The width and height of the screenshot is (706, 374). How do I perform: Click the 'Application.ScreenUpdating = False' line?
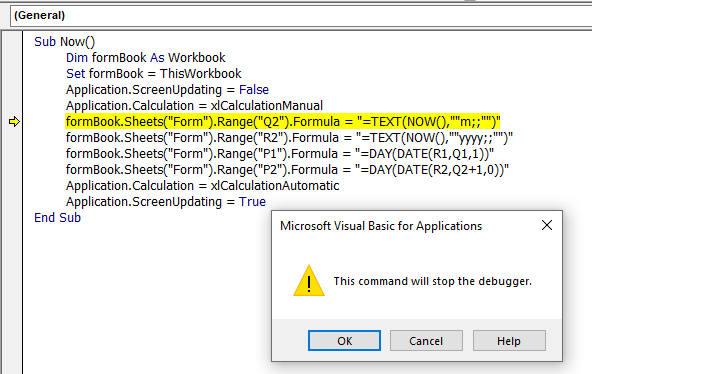[167, 90]
